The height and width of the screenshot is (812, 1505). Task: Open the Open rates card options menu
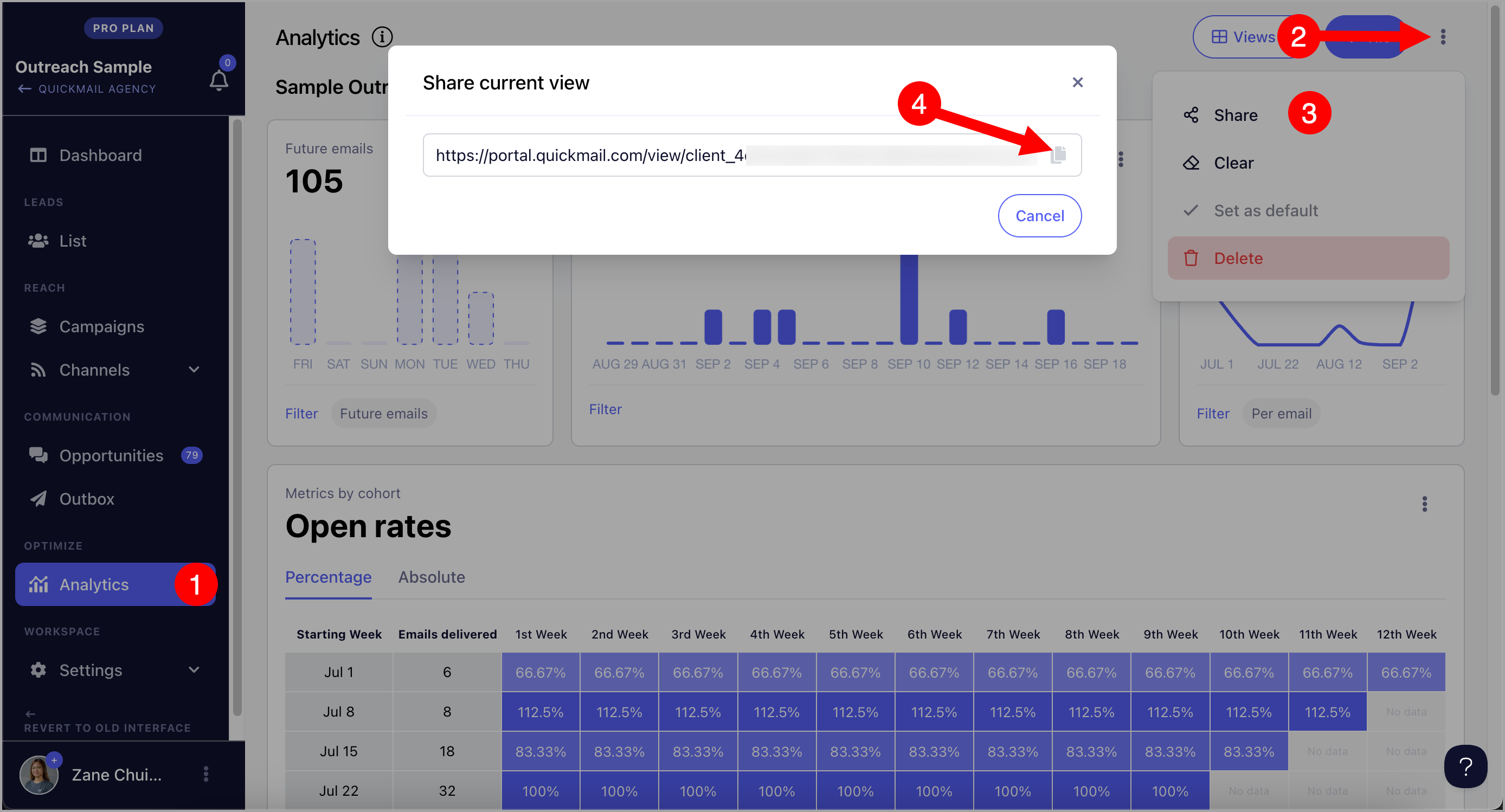click(1424, 504)
